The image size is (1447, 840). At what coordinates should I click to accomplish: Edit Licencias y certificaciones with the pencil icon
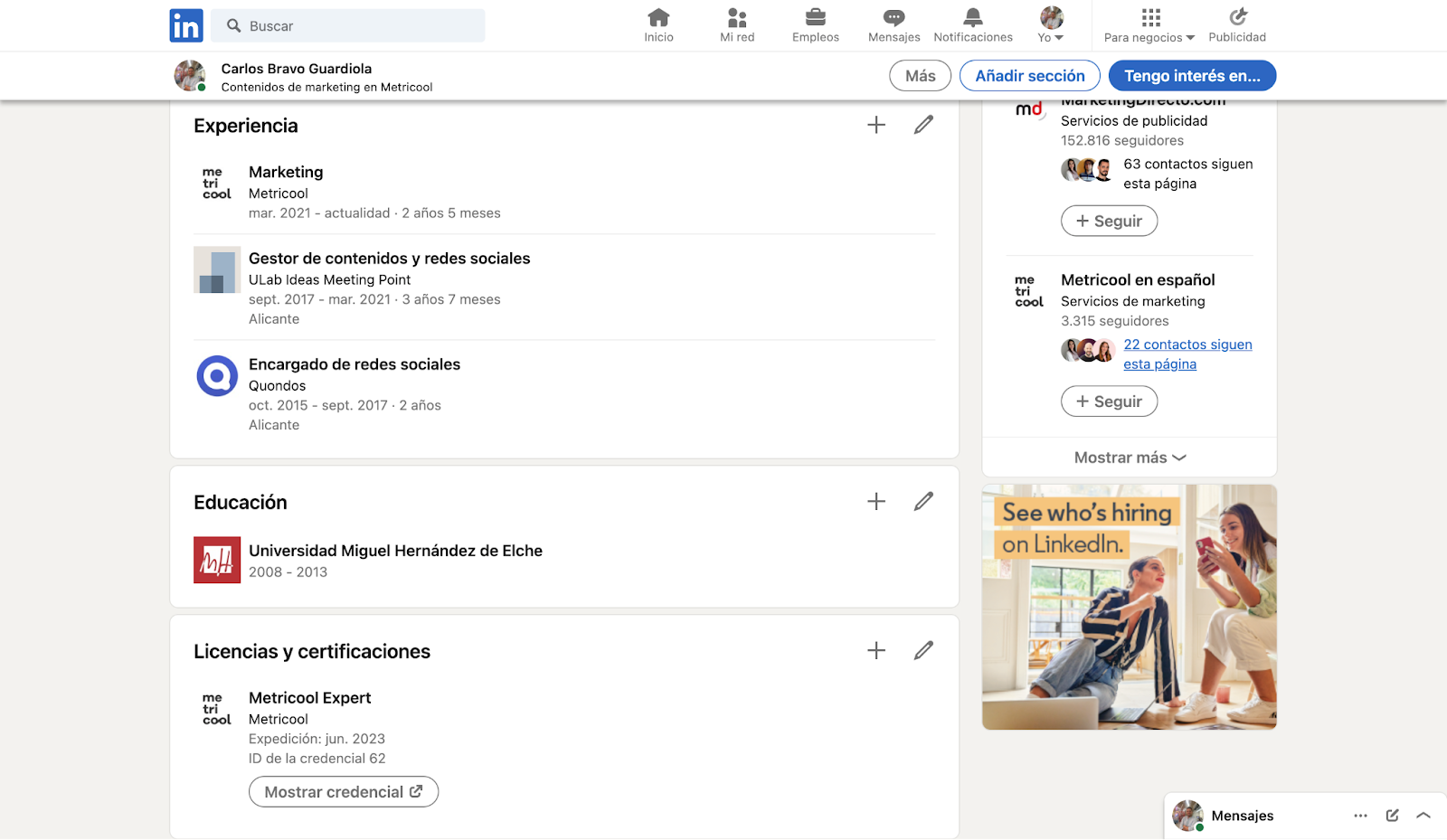(922, 649)
